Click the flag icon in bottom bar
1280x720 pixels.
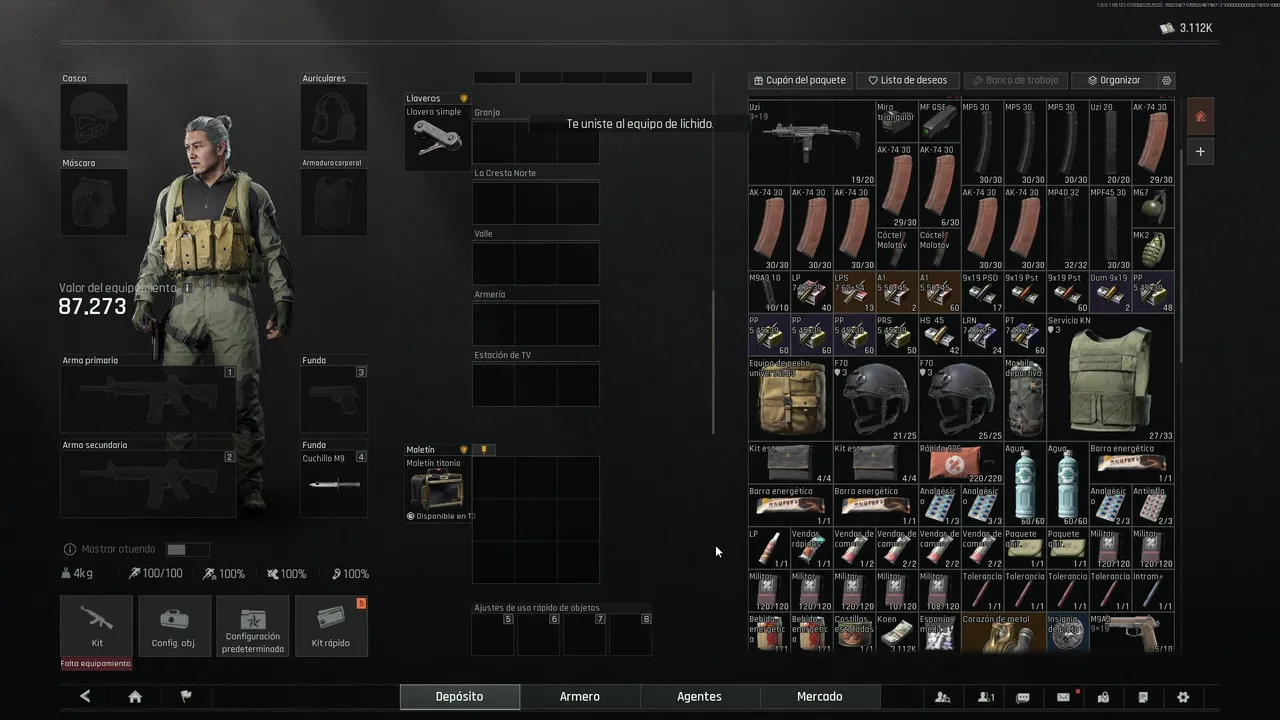click(186, 697)
